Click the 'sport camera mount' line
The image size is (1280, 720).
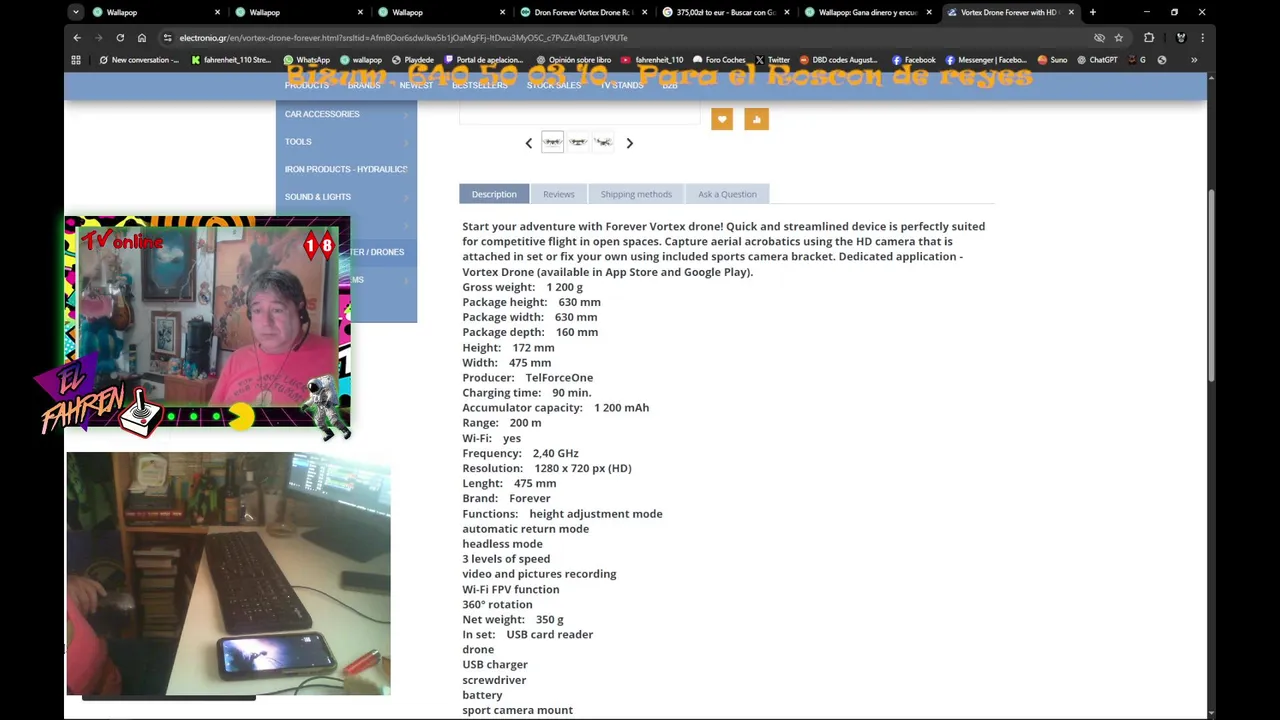coord(517,710)
